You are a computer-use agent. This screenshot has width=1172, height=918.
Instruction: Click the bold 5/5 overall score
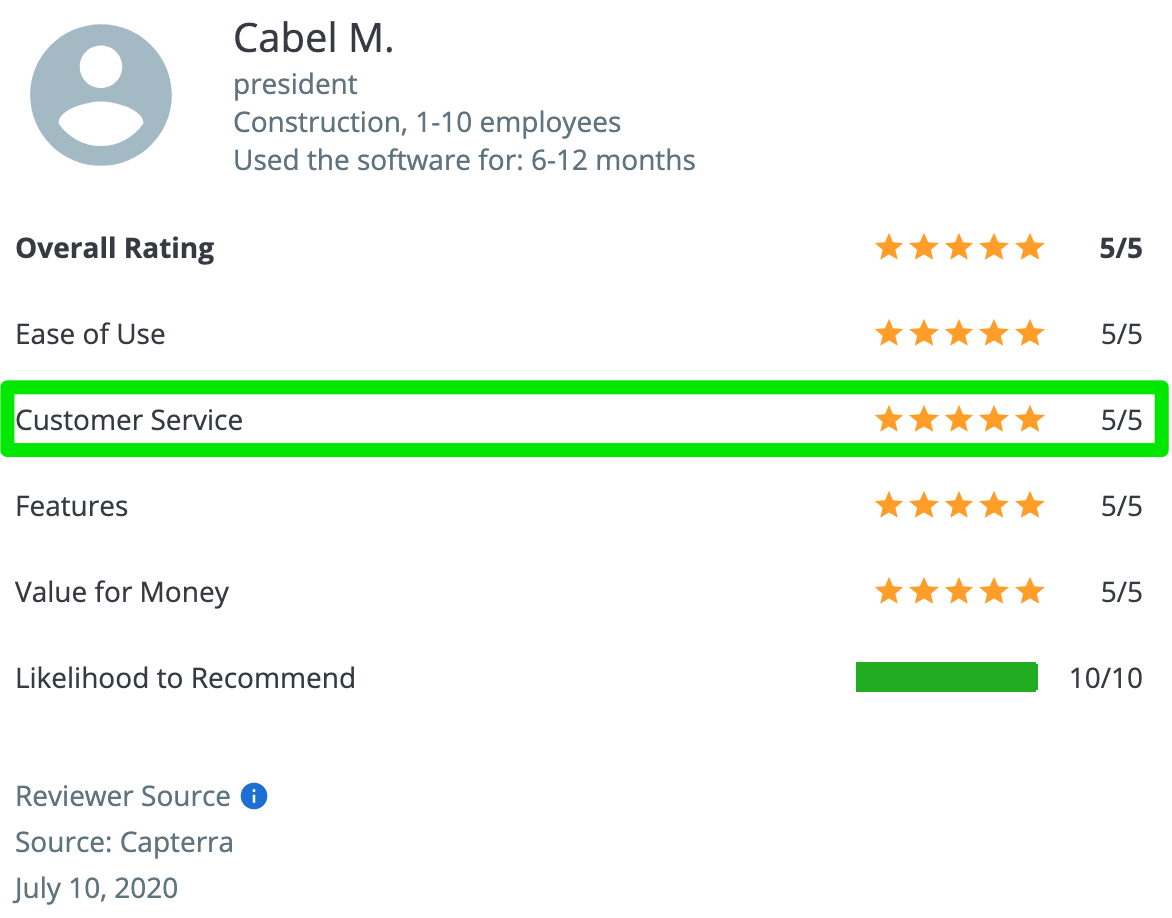coord(1120,248)
